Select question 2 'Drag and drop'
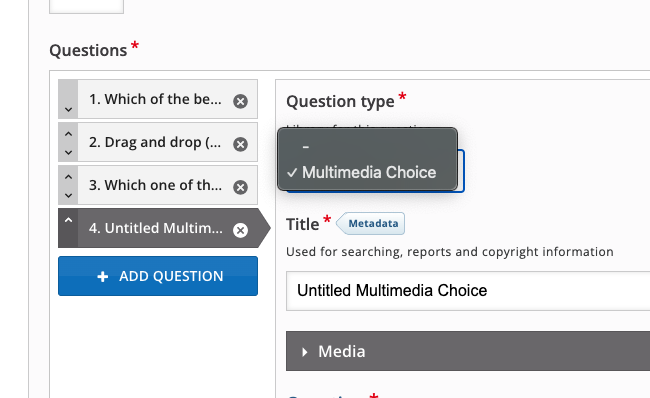The width and height of the screenshot is (650, 398). pos(155,142)
